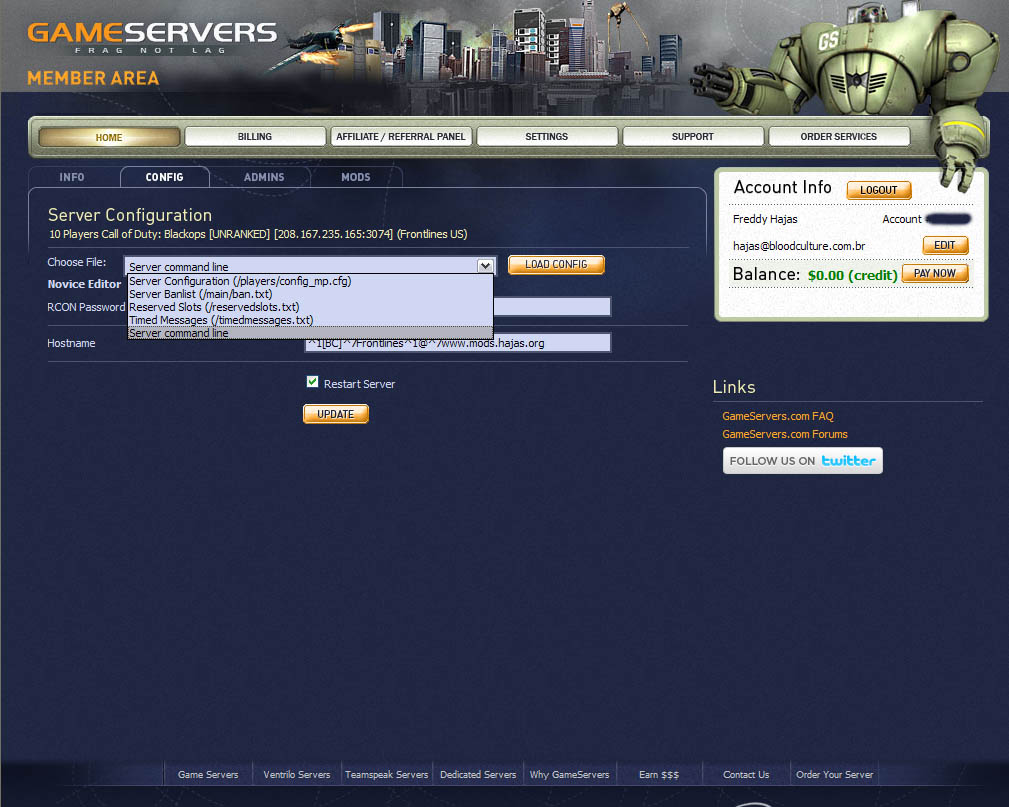Open ORDER SERVICES navigation tab
The height and width of the screenshot is (807, 1009).
click(838, 136)
